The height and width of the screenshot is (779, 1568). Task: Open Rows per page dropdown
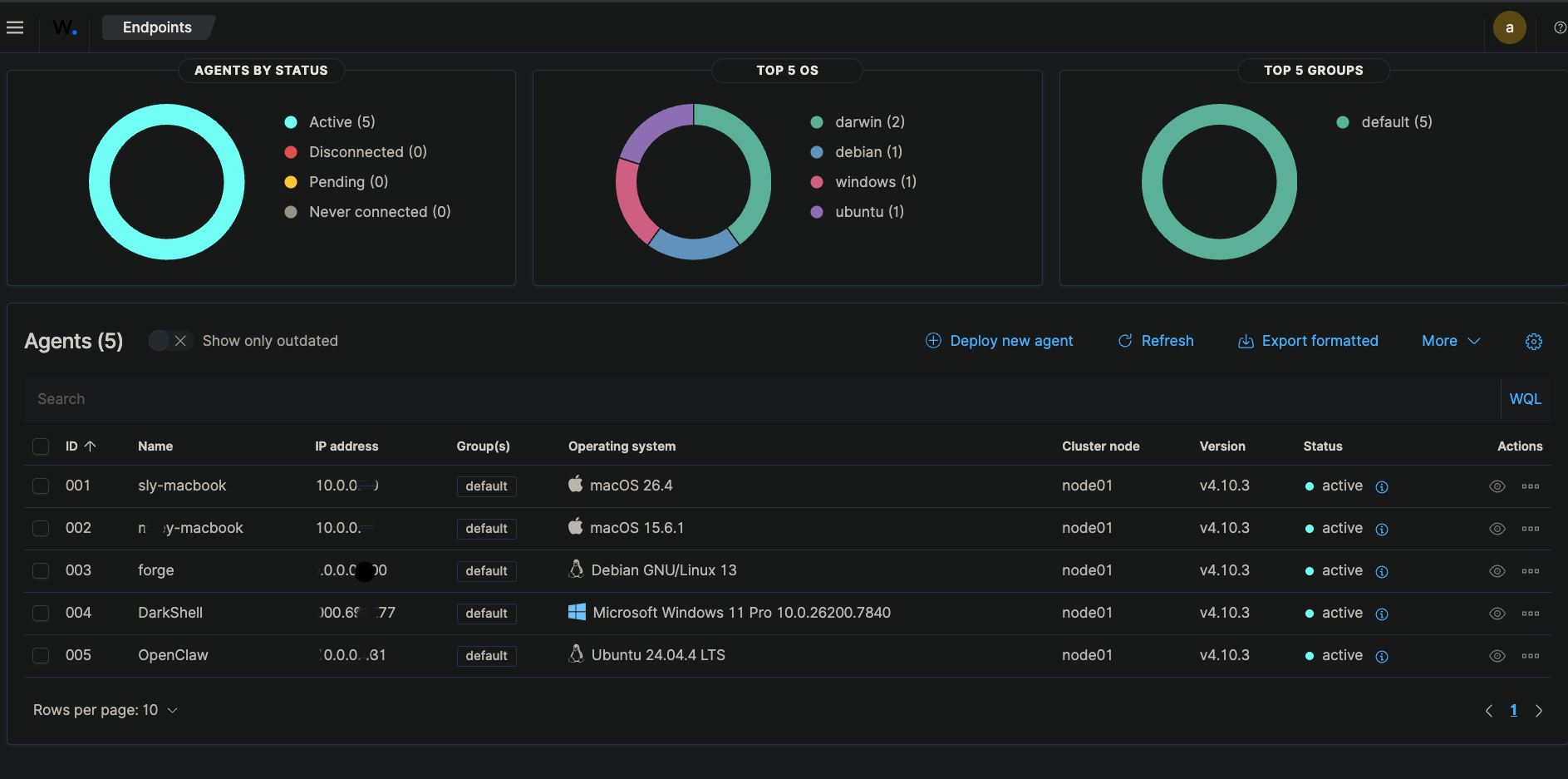(106, 710)
